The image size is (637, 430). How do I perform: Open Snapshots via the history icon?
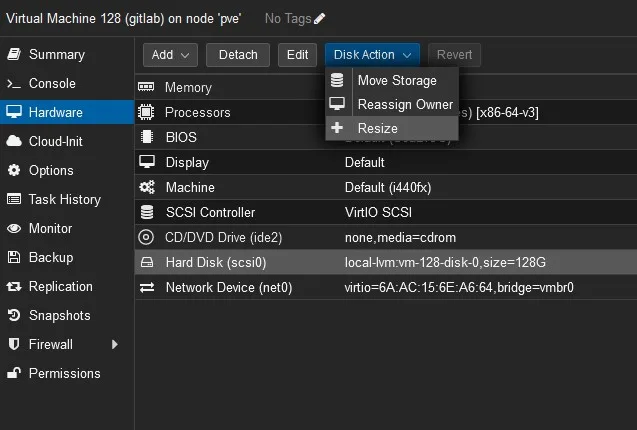tap(14, 315)
